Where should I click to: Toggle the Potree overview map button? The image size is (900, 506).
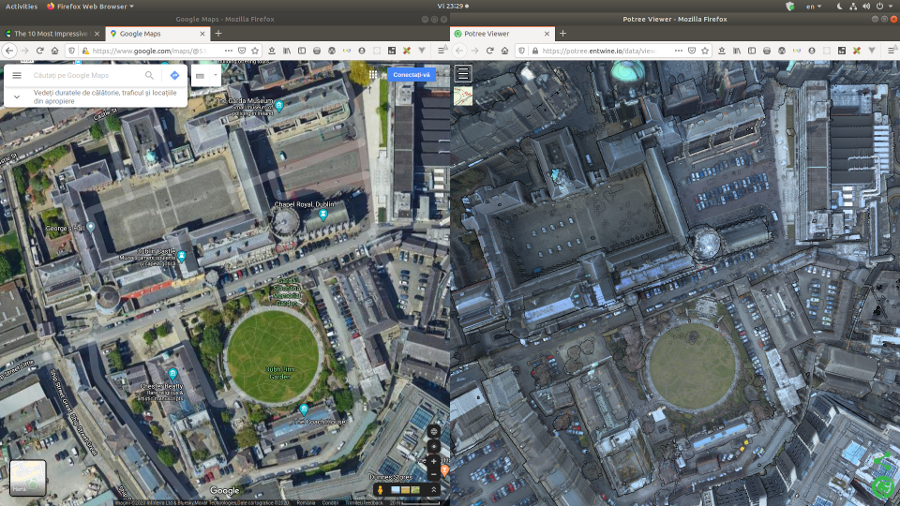tap(463, 96)
